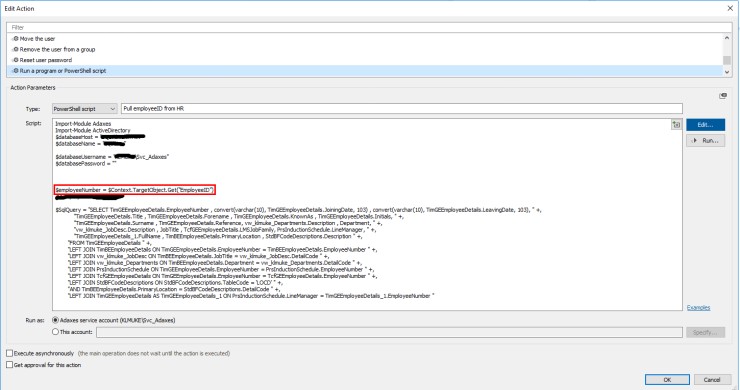The height and width of the screenshot is (390, 740).
Task: Click the 'LEFT JOIN PrsInductionSchedule' script line
Action: coord(221,269)
